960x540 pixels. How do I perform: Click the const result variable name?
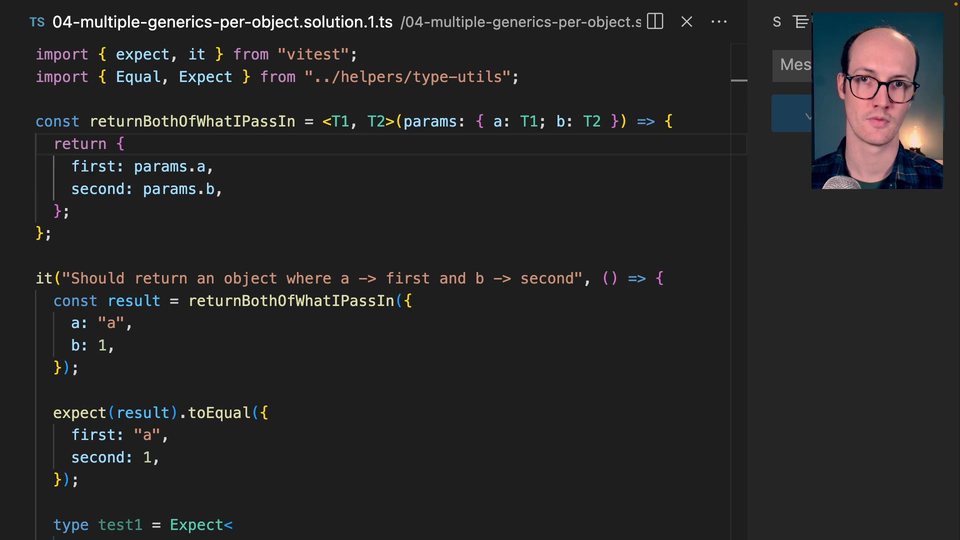133,301
